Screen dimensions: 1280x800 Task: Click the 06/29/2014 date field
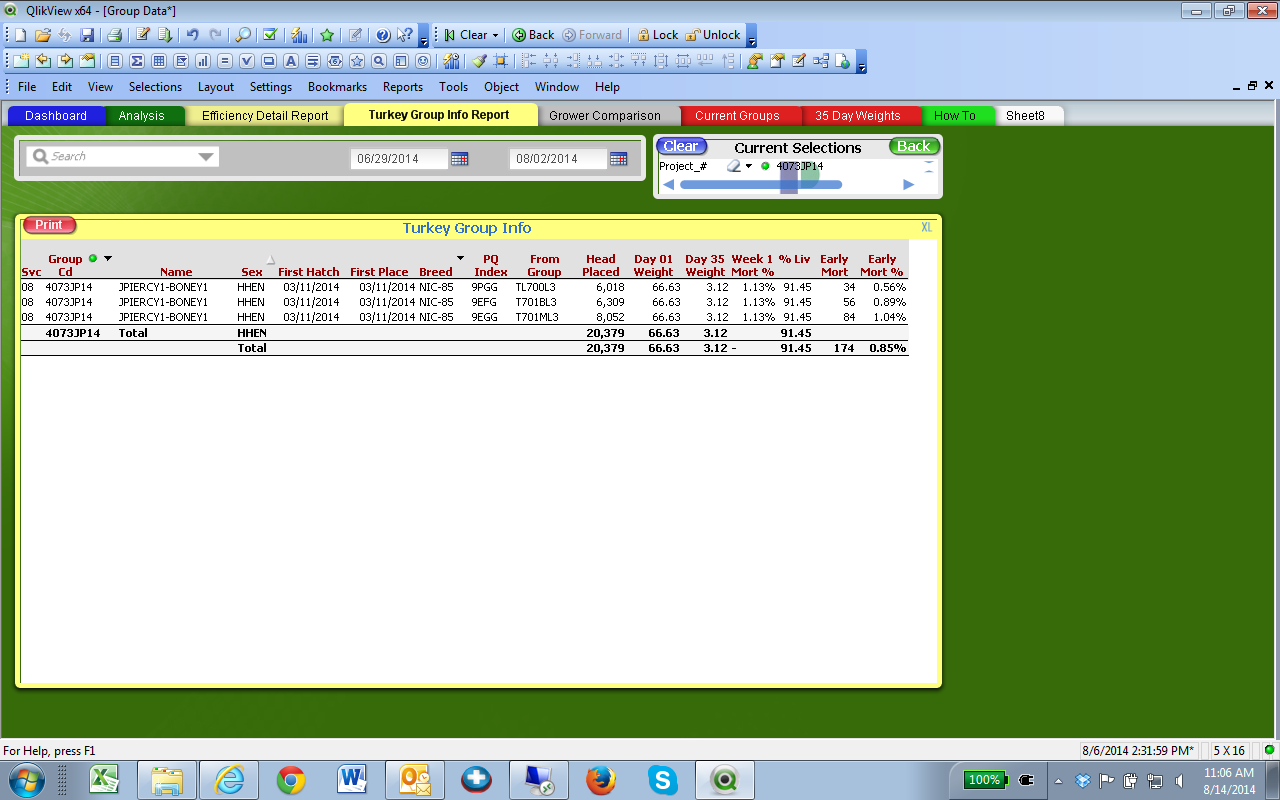pos(399,158)
